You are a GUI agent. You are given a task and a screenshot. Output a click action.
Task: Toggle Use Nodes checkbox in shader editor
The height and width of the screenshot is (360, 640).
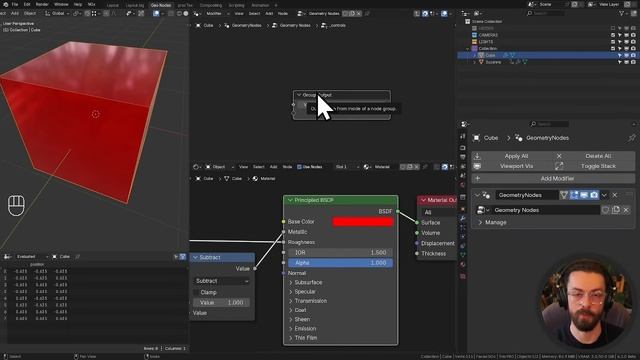pyautogui.click(x=299, y=167)
